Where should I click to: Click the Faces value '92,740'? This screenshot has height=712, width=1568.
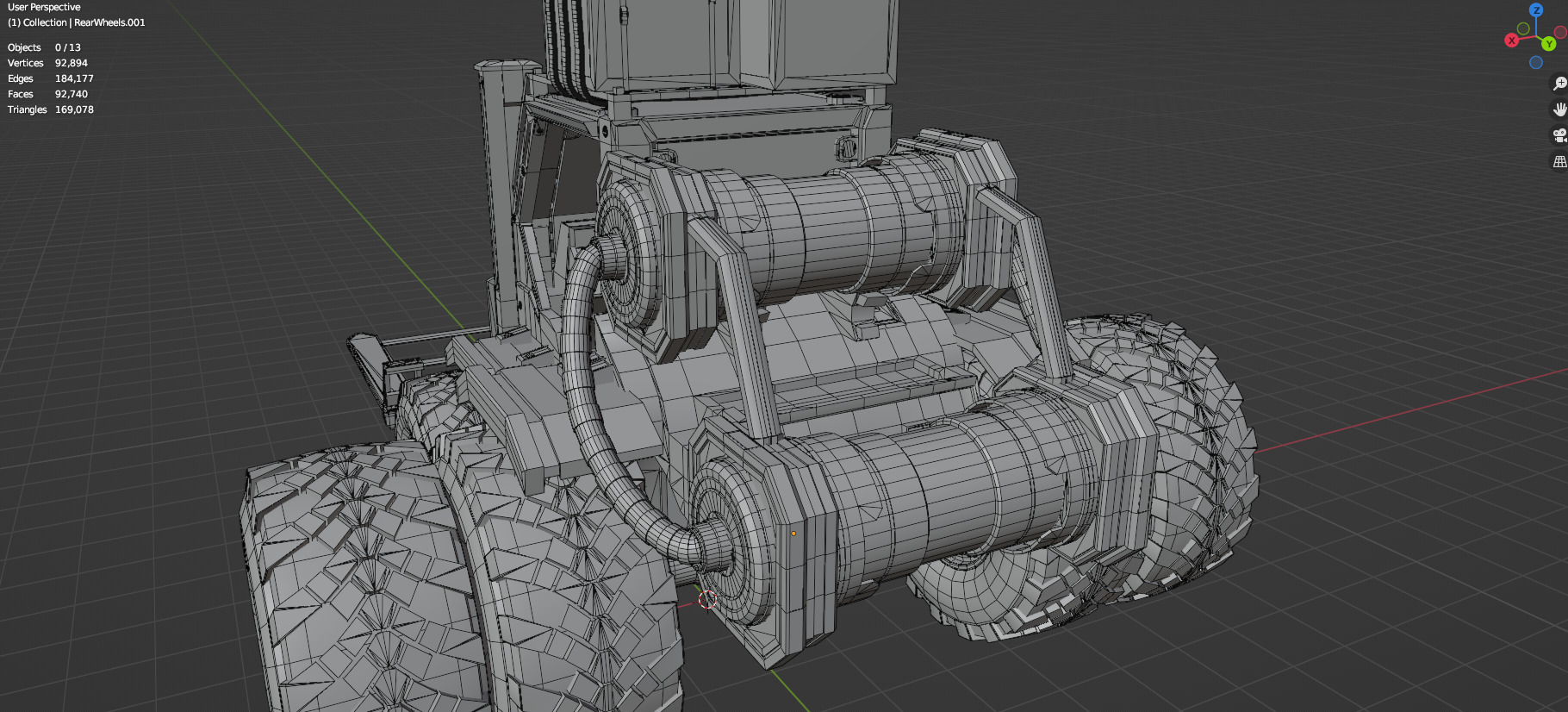pyautogui.click(x=72, y=94)
